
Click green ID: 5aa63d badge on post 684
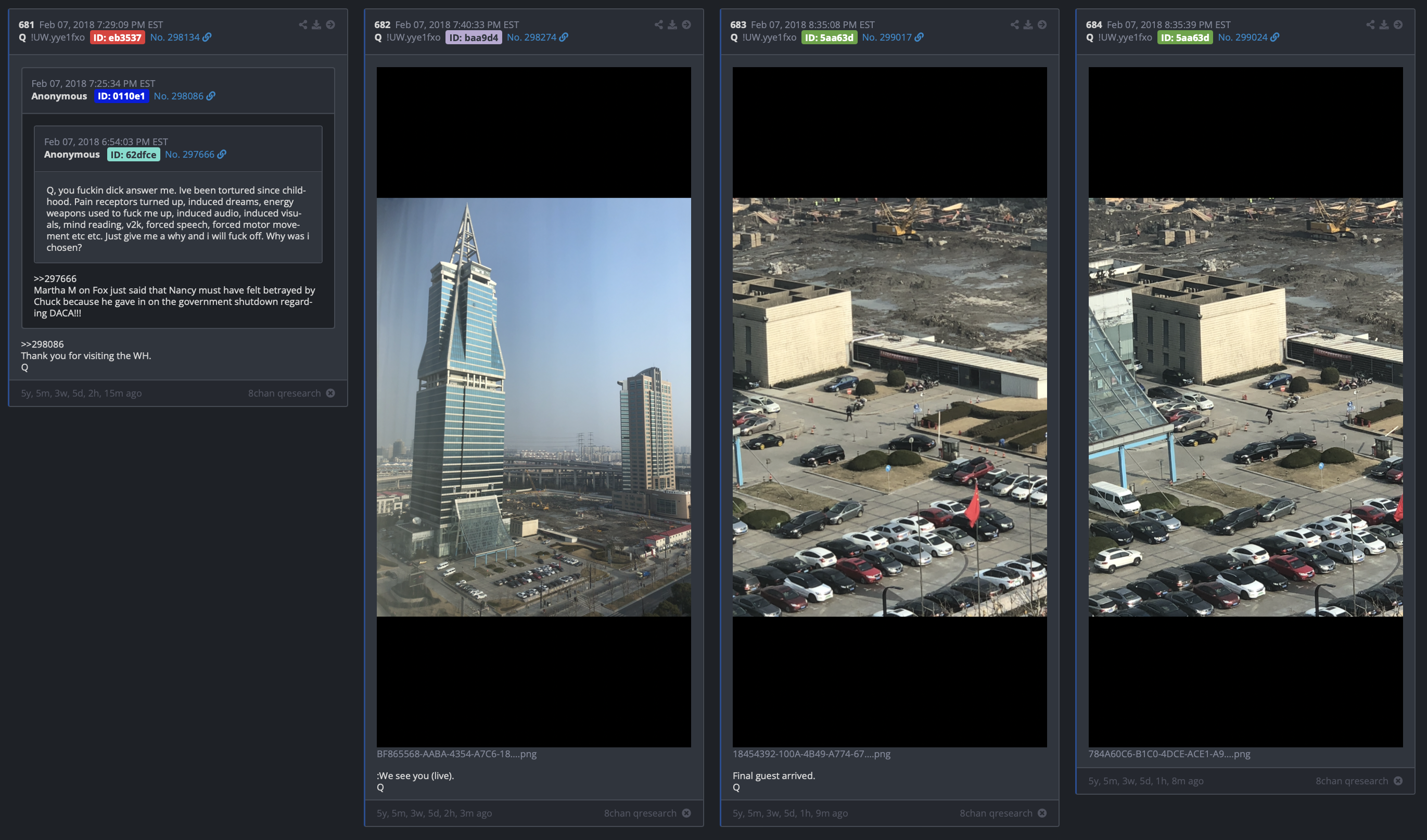1184,37
